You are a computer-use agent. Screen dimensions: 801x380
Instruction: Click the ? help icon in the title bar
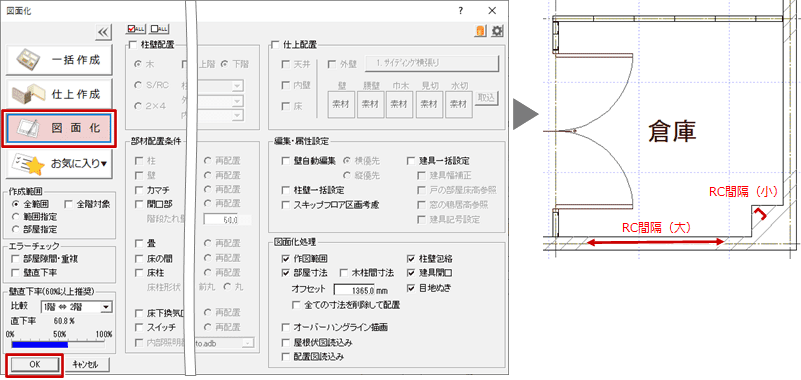[460, 10]
